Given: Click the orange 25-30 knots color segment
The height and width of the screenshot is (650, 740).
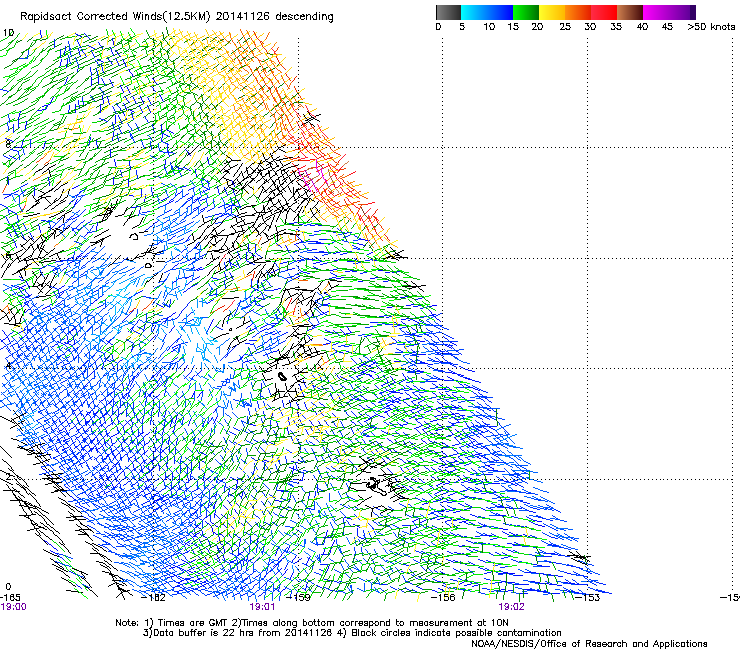Looking at the screenshot, I should pyautogui.click(x=578, y=12).
